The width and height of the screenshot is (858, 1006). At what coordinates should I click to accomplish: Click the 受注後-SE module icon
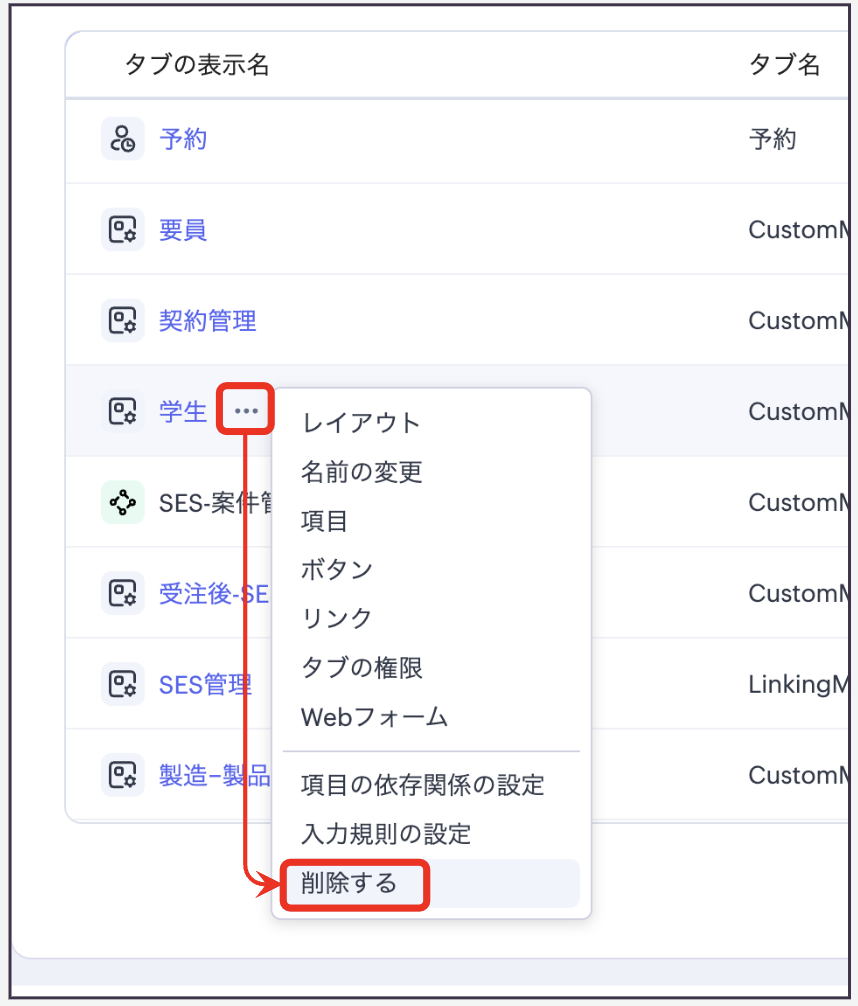tap(122, 593)
